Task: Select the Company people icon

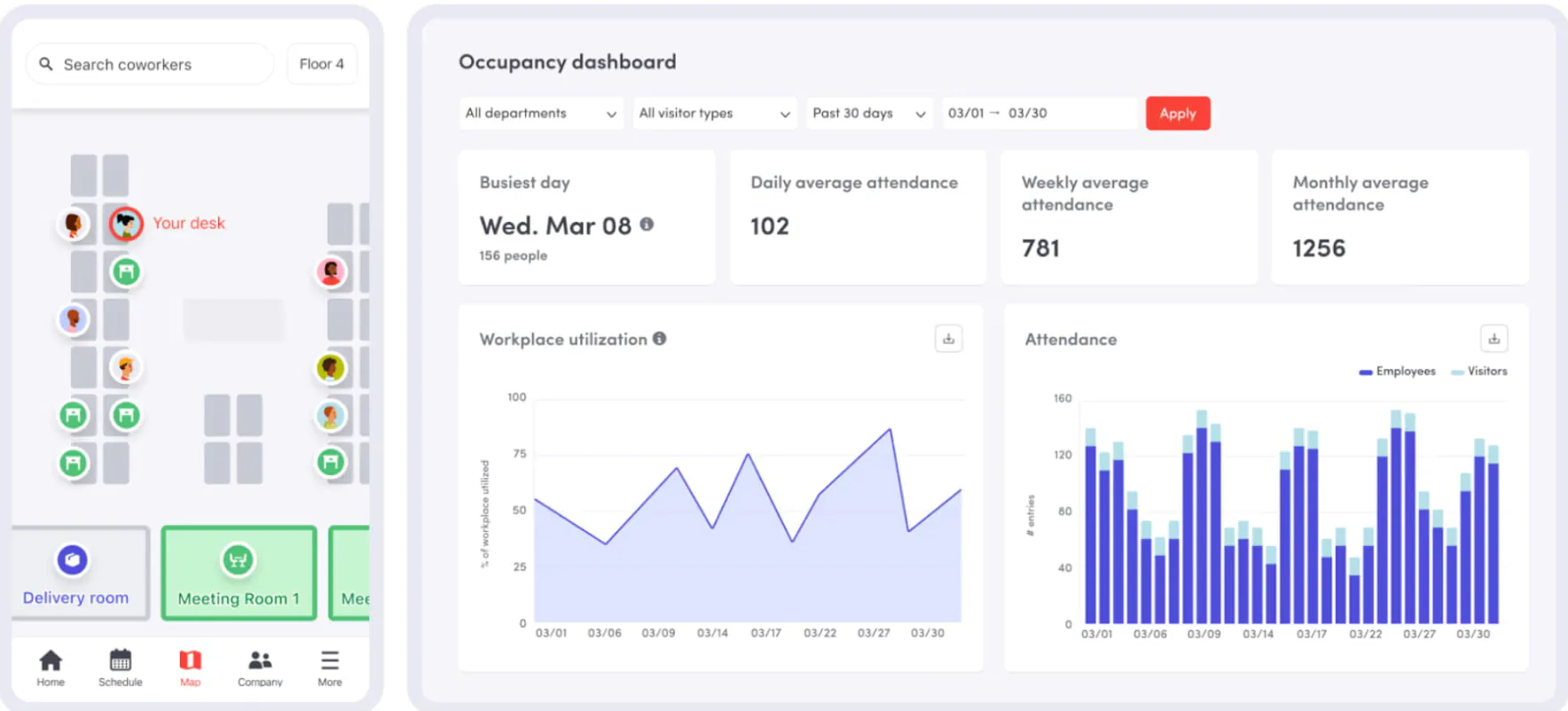Action: (x=260, y=660)
